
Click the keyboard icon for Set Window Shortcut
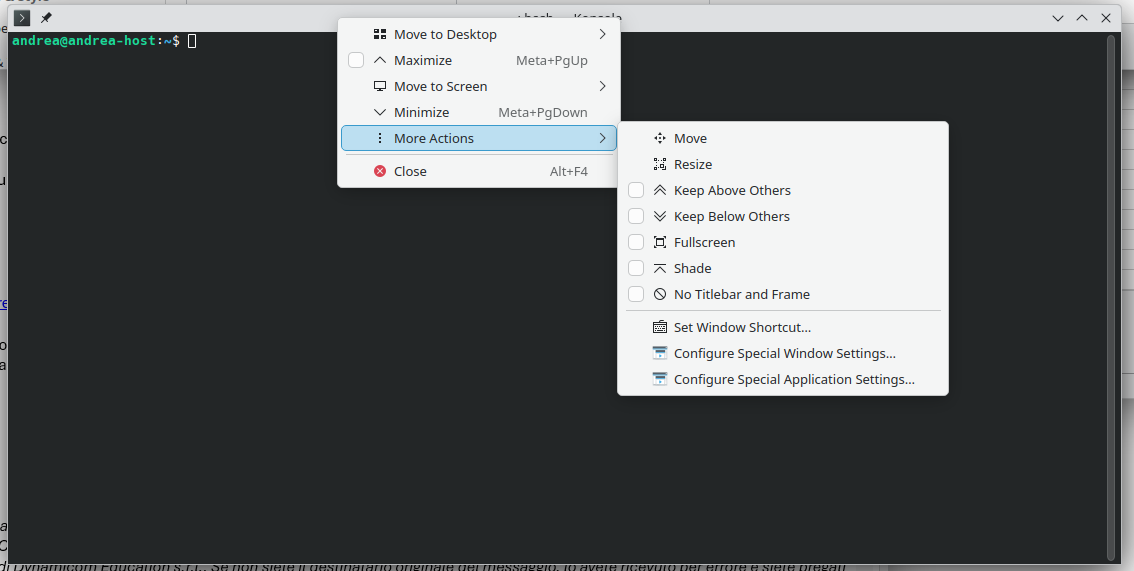click(x=660, y=327)
